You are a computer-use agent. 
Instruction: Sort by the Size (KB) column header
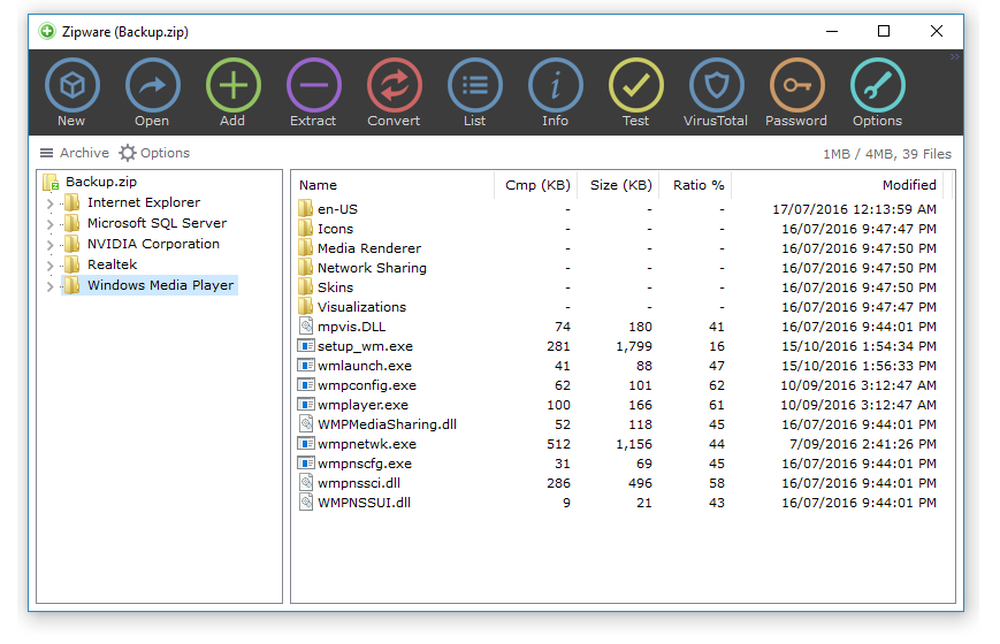[x=619, y=186]
